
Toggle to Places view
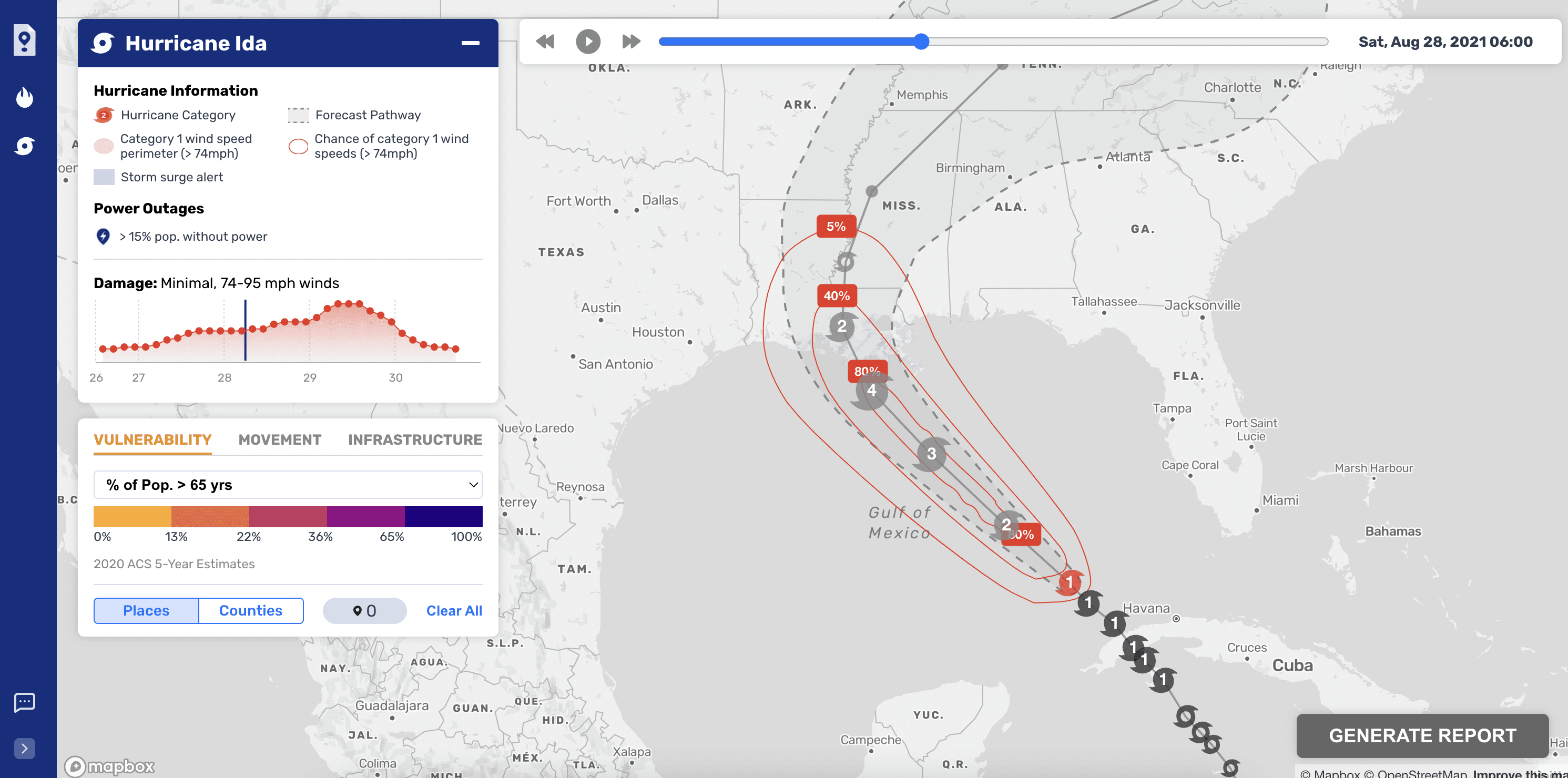click(146, 611)
